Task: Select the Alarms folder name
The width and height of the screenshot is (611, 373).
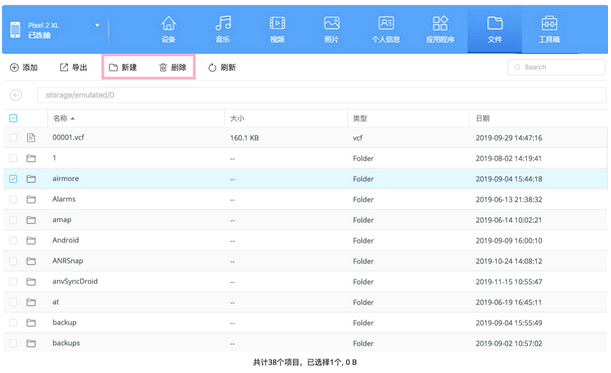Action: pyautogui.click(x=64, y=199)
